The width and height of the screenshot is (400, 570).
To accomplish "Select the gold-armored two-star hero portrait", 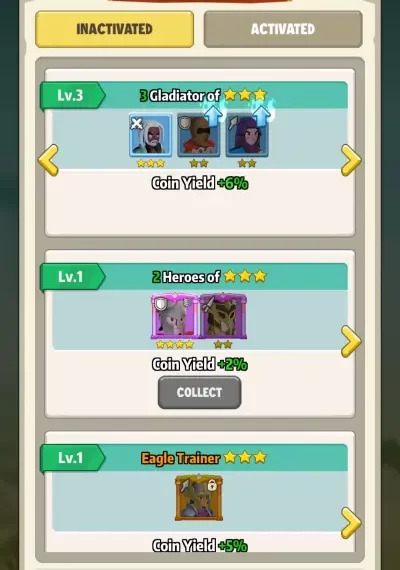I will (x=223, y=316).
